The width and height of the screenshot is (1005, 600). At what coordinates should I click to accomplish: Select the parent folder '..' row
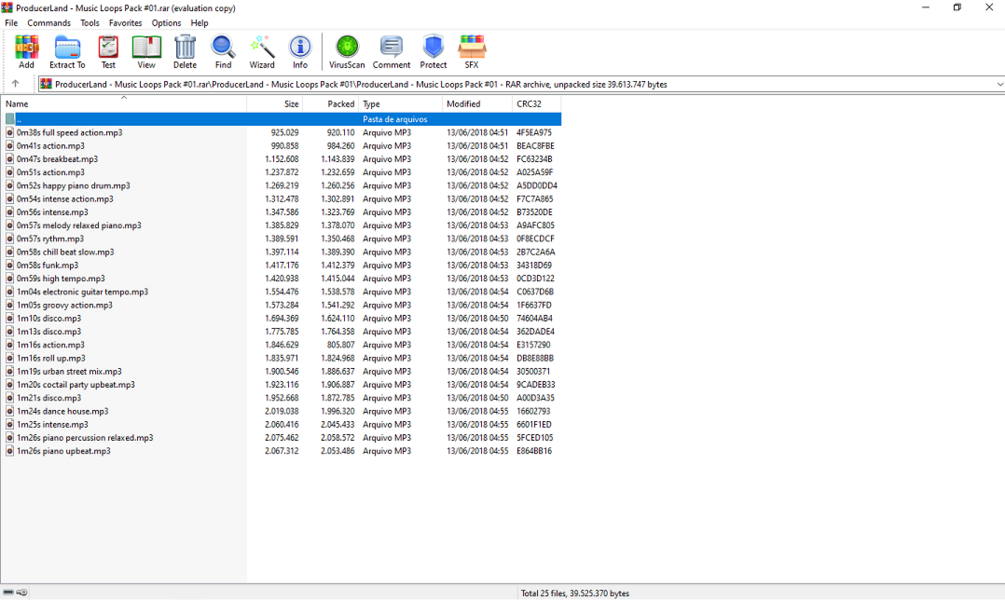281,119
